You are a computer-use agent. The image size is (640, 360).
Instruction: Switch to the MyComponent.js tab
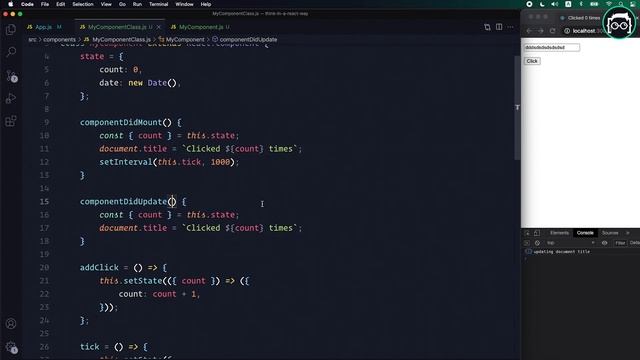(201, 27)
